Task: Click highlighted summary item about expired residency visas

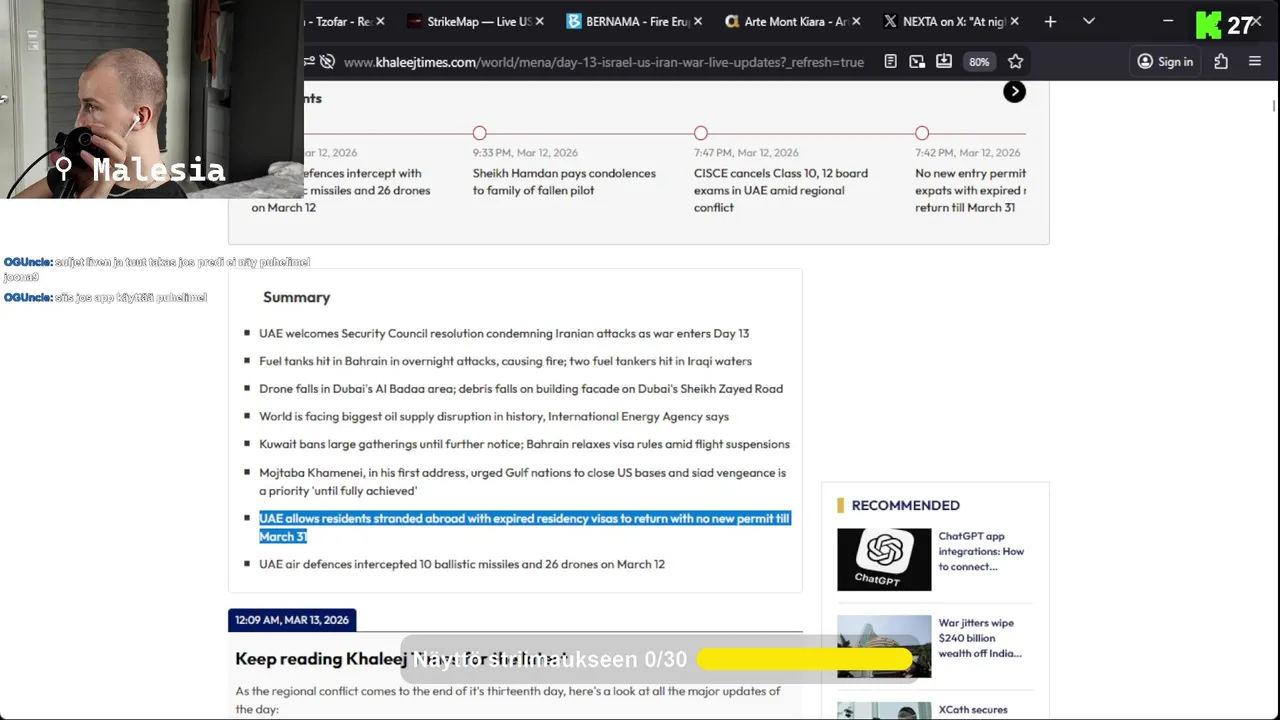Action: [524, 527]
